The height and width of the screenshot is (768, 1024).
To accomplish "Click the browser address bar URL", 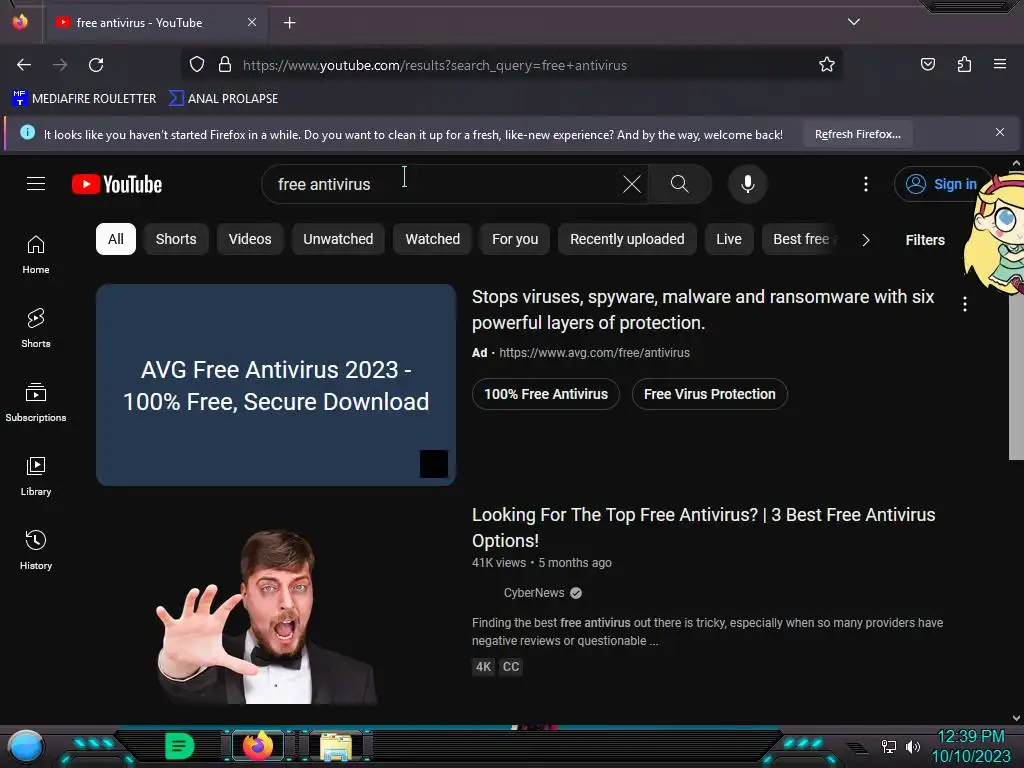I will click(x=435, y=65).
